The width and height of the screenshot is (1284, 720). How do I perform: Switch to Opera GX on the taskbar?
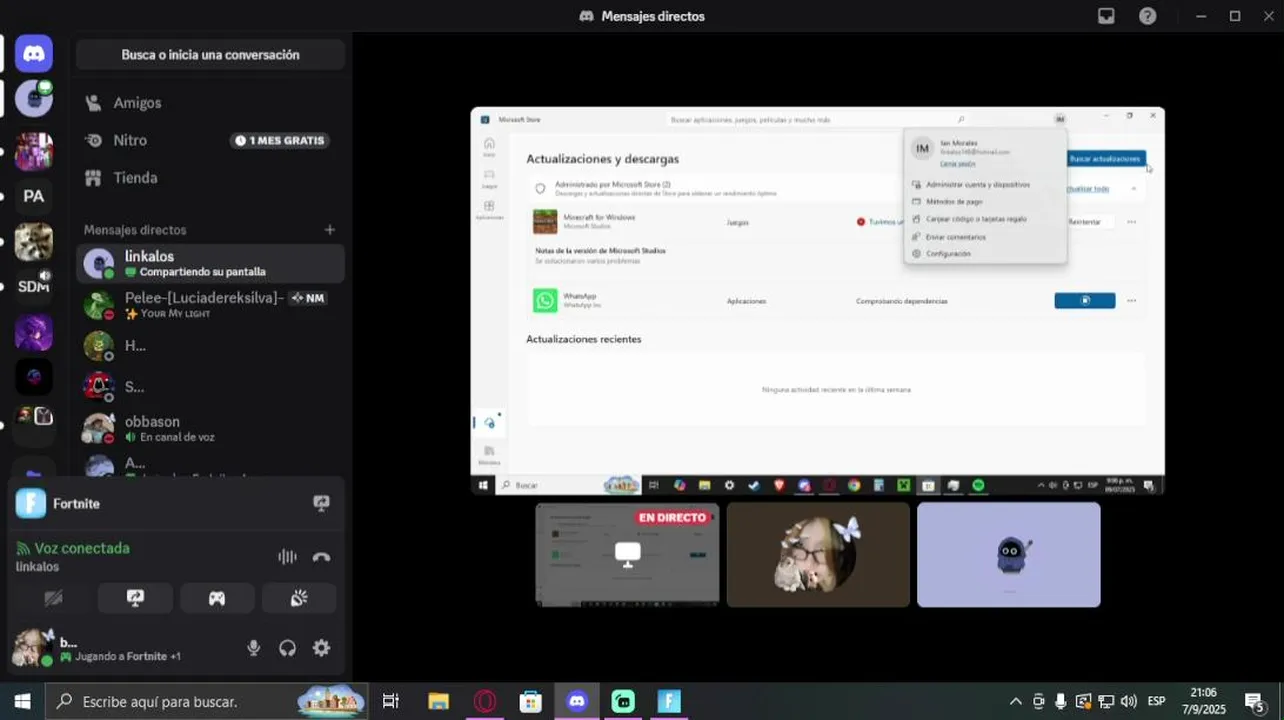click(485, 702)
